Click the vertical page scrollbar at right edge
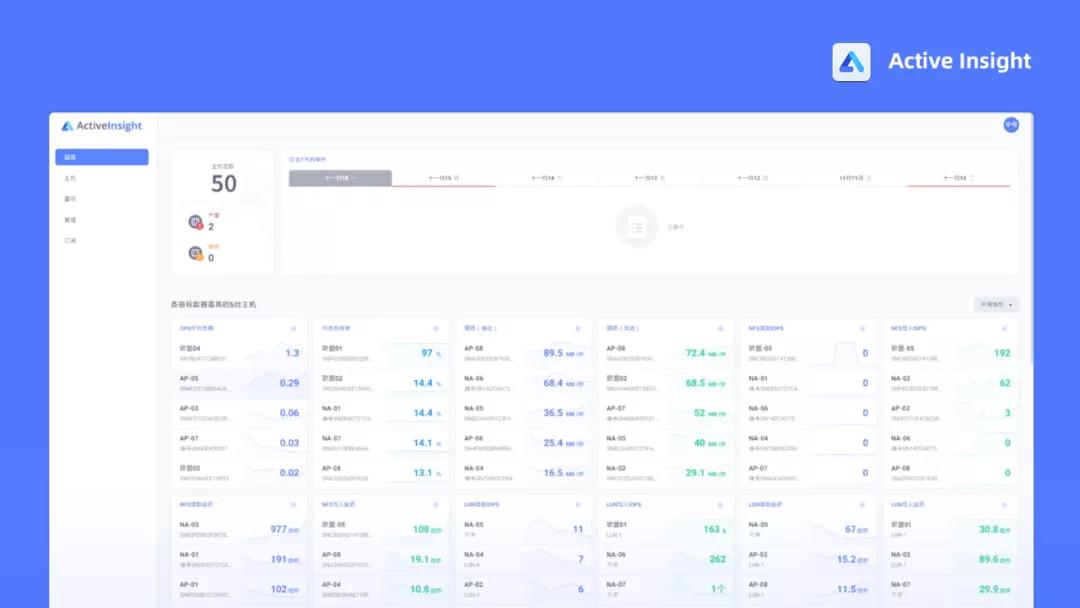This screenshot has height=608, width=1080. [x=1031, y=241]
